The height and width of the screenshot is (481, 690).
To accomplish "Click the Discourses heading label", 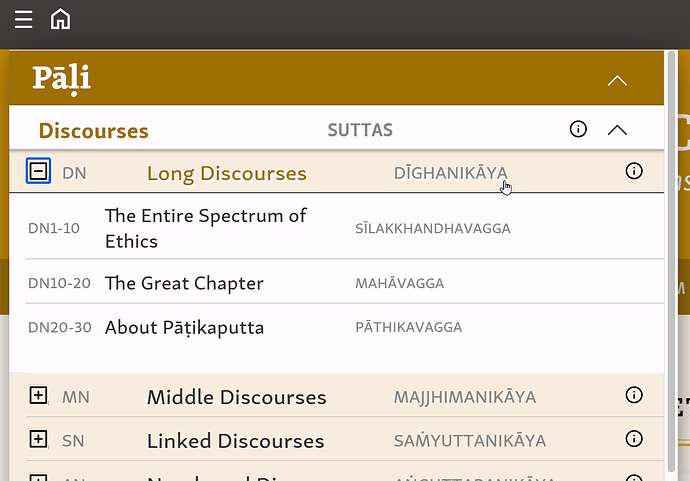I will coord(94,131).
